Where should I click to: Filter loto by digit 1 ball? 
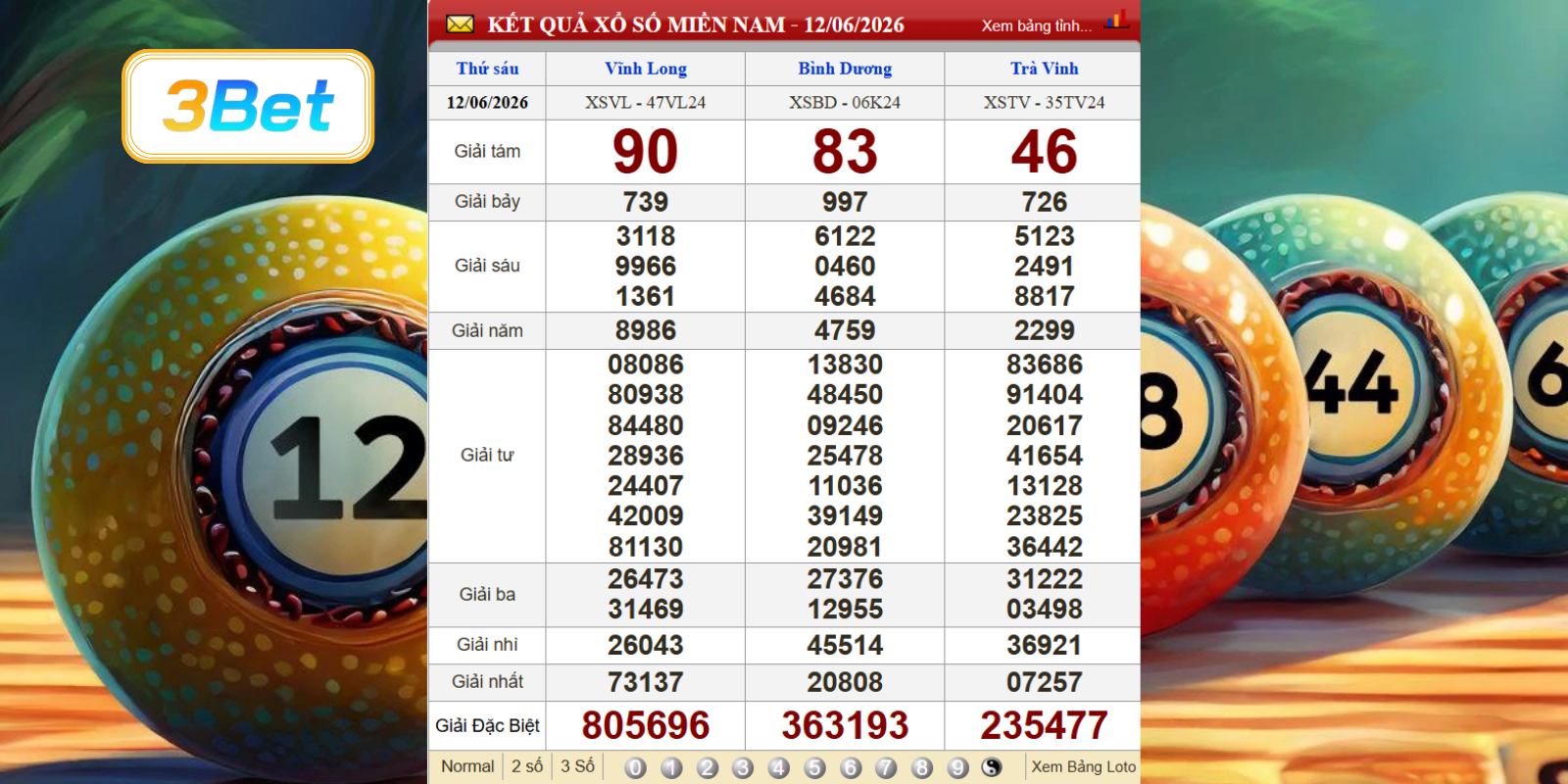pyautogui.click(x=671, y=767)
